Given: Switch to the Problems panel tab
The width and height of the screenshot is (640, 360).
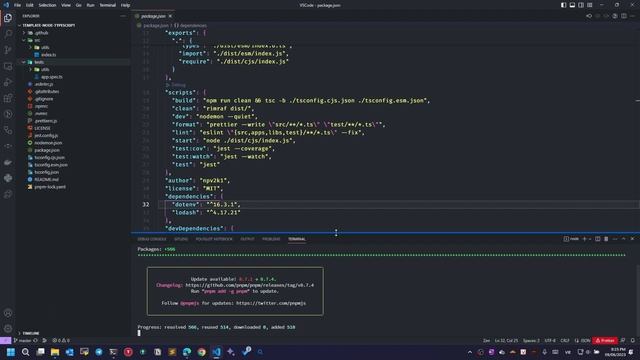Looking at the screenshot, I should pyautogui.click(x=271, y=239).
